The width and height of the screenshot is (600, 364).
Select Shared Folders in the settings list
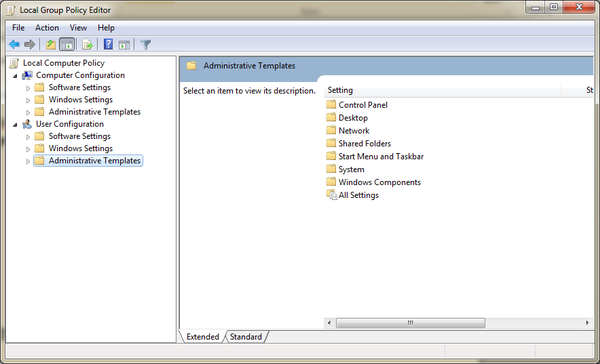pos(365,144)
